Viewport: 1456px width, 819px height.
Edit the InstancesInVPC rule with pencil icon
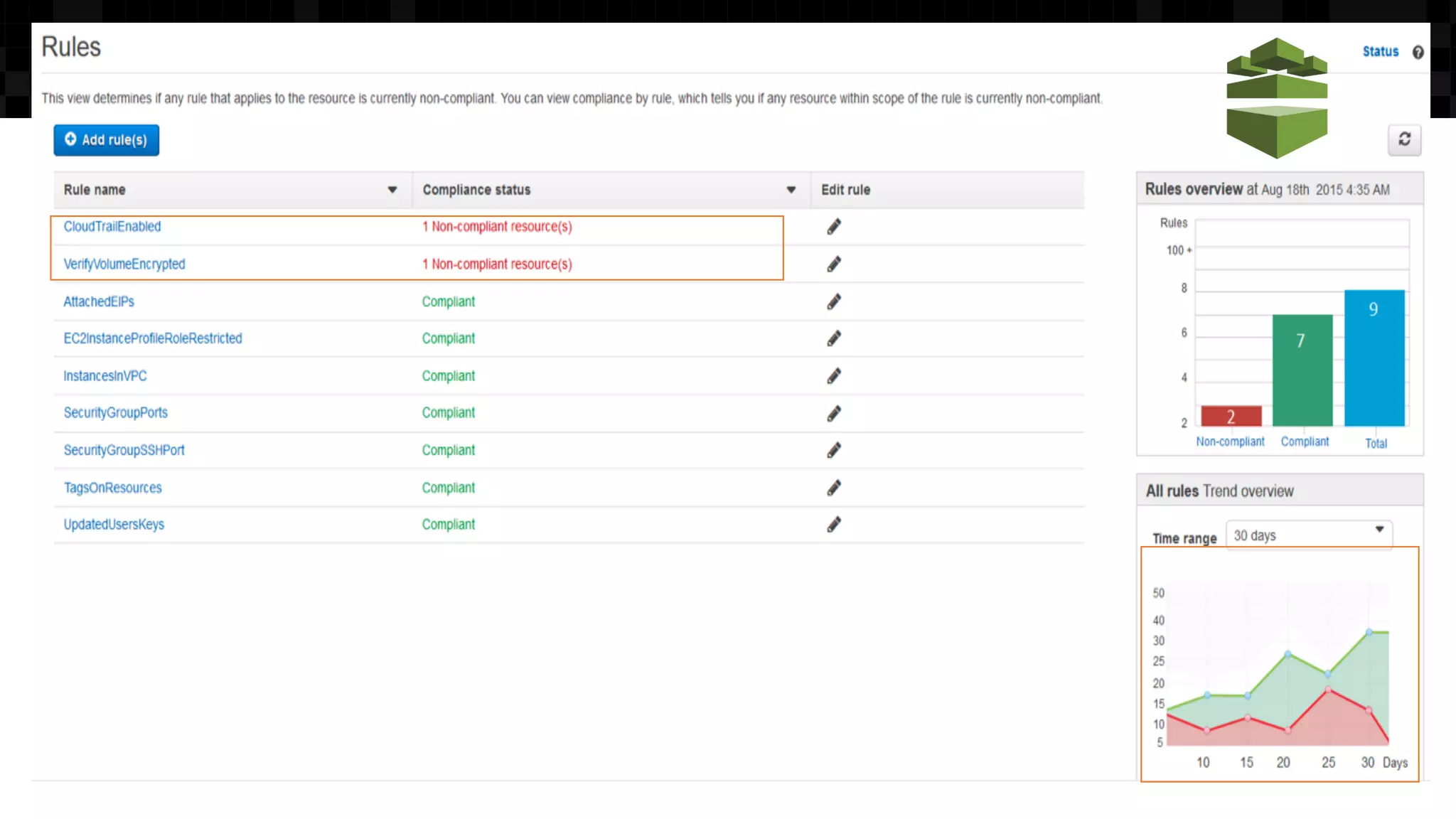pos(834,376)
